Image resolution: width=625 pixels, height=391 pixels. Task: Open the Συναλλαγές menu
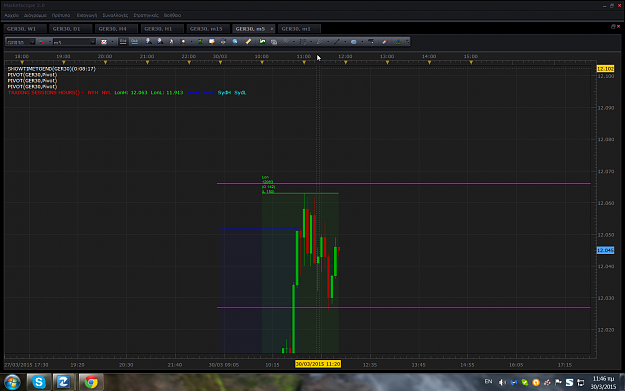115,15
